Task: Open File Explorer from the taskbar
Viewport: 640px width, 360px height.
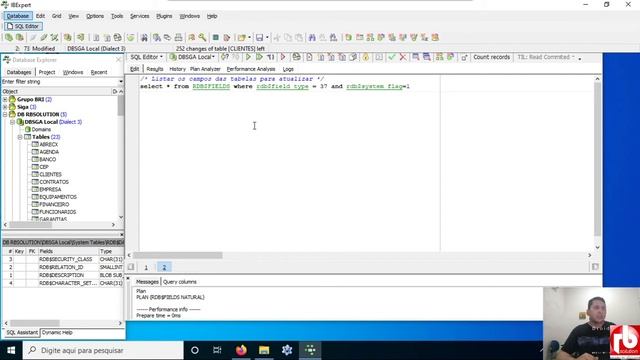Action: tap(264, 350)
